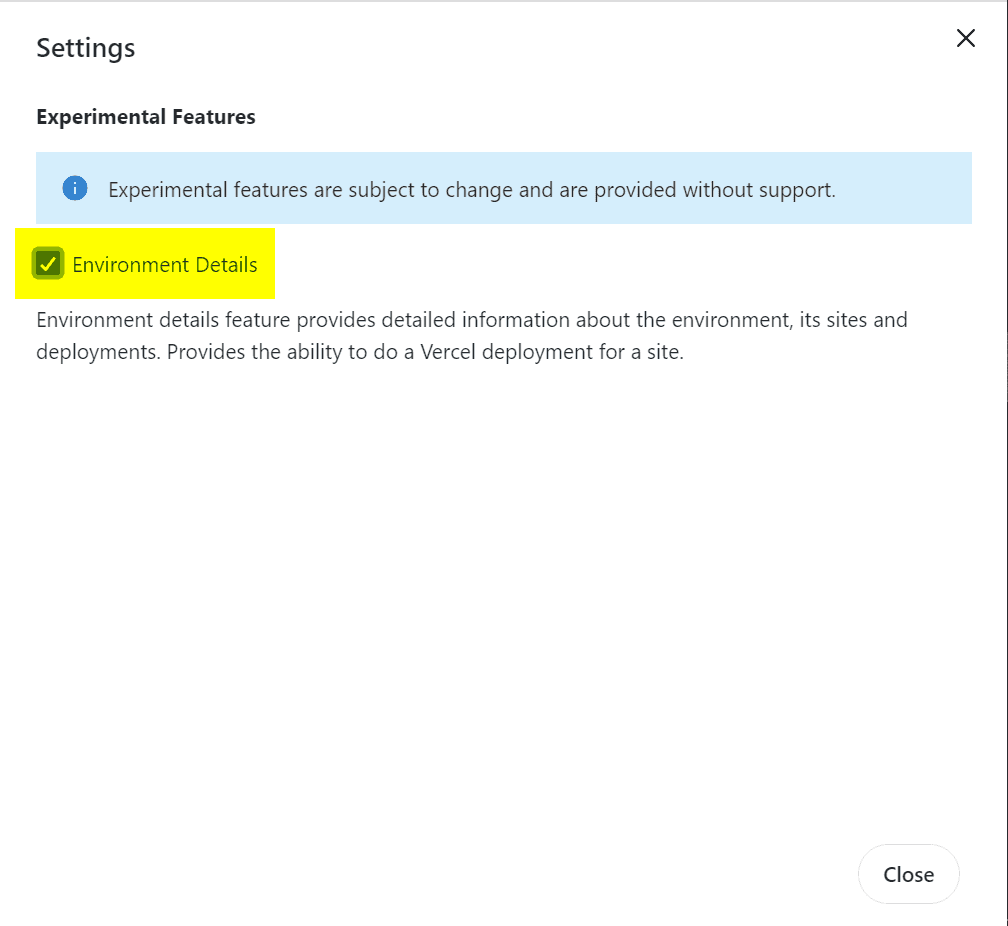Click the empty white area of the dialog
1008x926 pixels.
(500, 600)
